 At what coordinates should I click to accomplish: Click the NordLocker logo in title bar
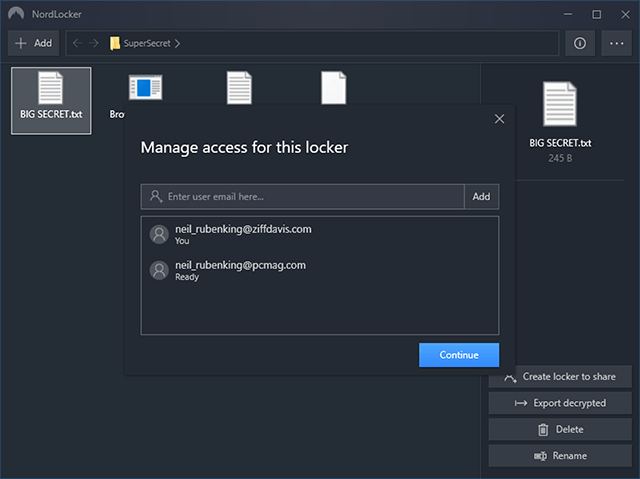[x=16, y=13]
